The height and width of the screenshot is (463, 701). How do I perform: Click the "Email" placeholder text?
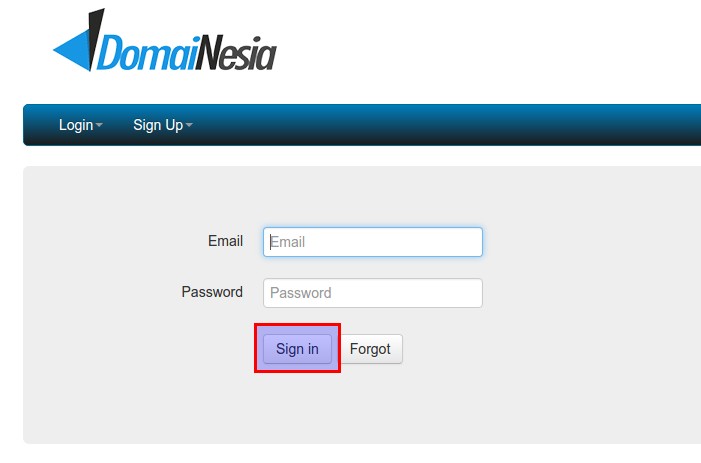(x=288, y=242)
